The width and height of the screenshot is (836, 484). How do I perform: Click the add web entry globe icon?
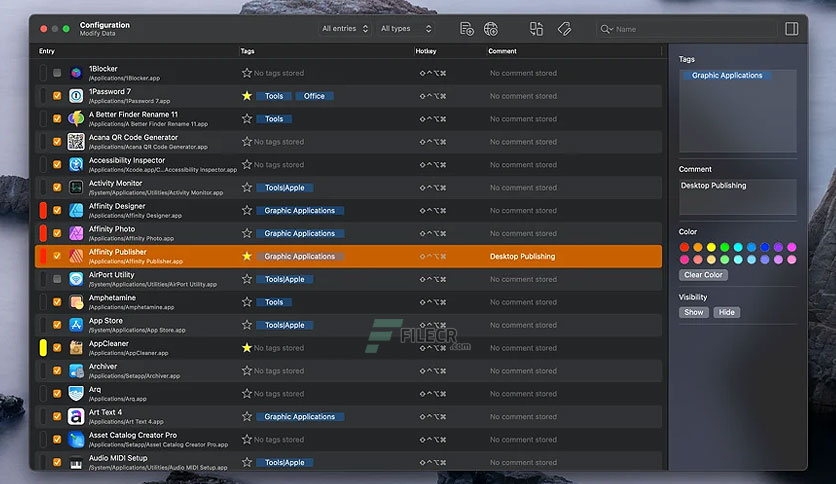(x=491, y=29)
